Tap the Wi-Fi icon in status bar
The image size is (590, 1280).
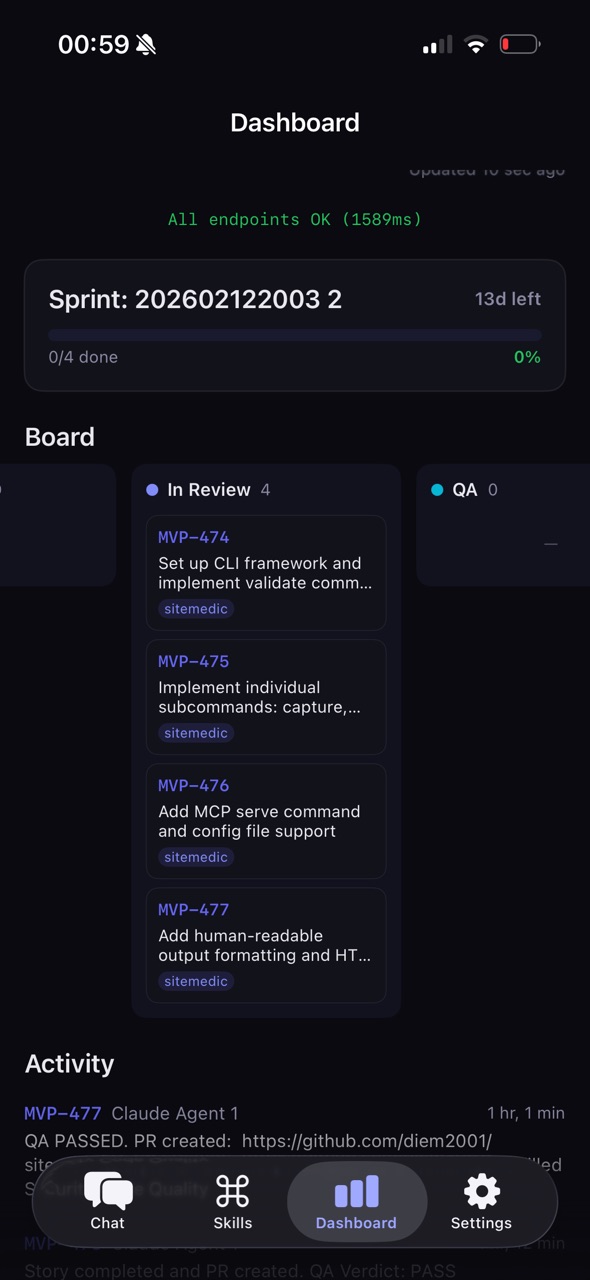coord(475,44)
